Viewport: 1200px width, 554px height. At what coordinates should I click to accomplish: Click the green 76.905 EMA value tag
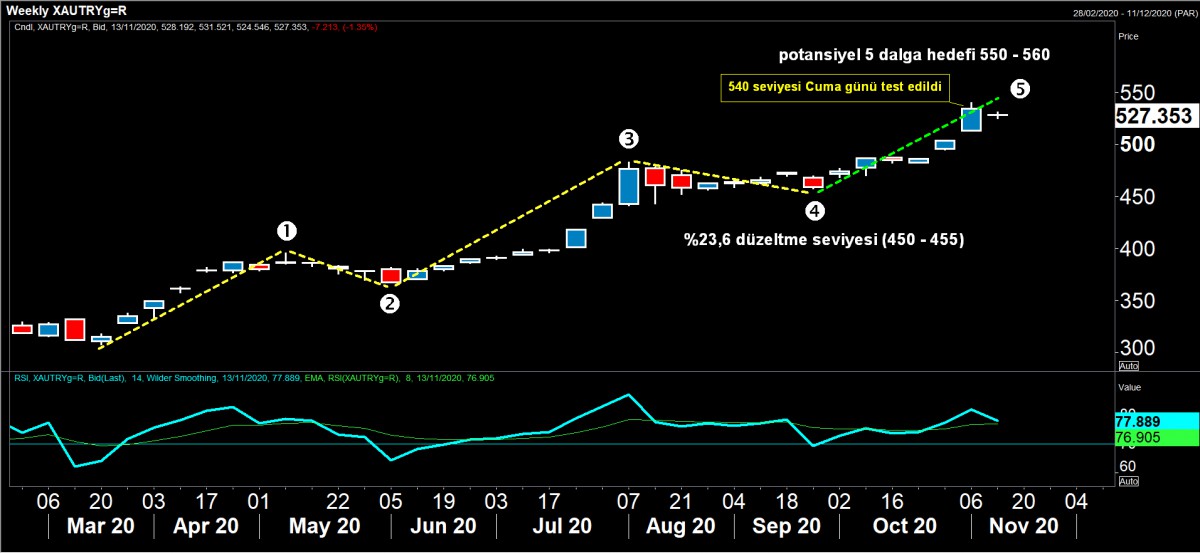click(1155, 438)
